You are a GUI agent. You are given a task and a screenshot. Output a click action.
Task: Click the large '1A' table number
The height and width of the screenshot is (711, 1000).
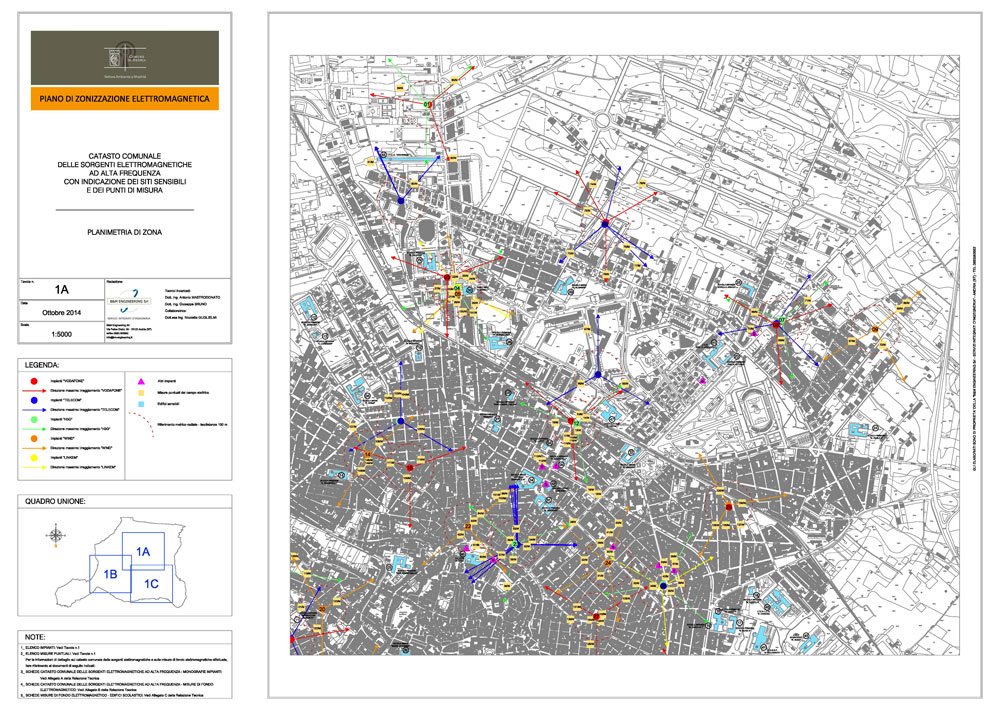[61, 290]
